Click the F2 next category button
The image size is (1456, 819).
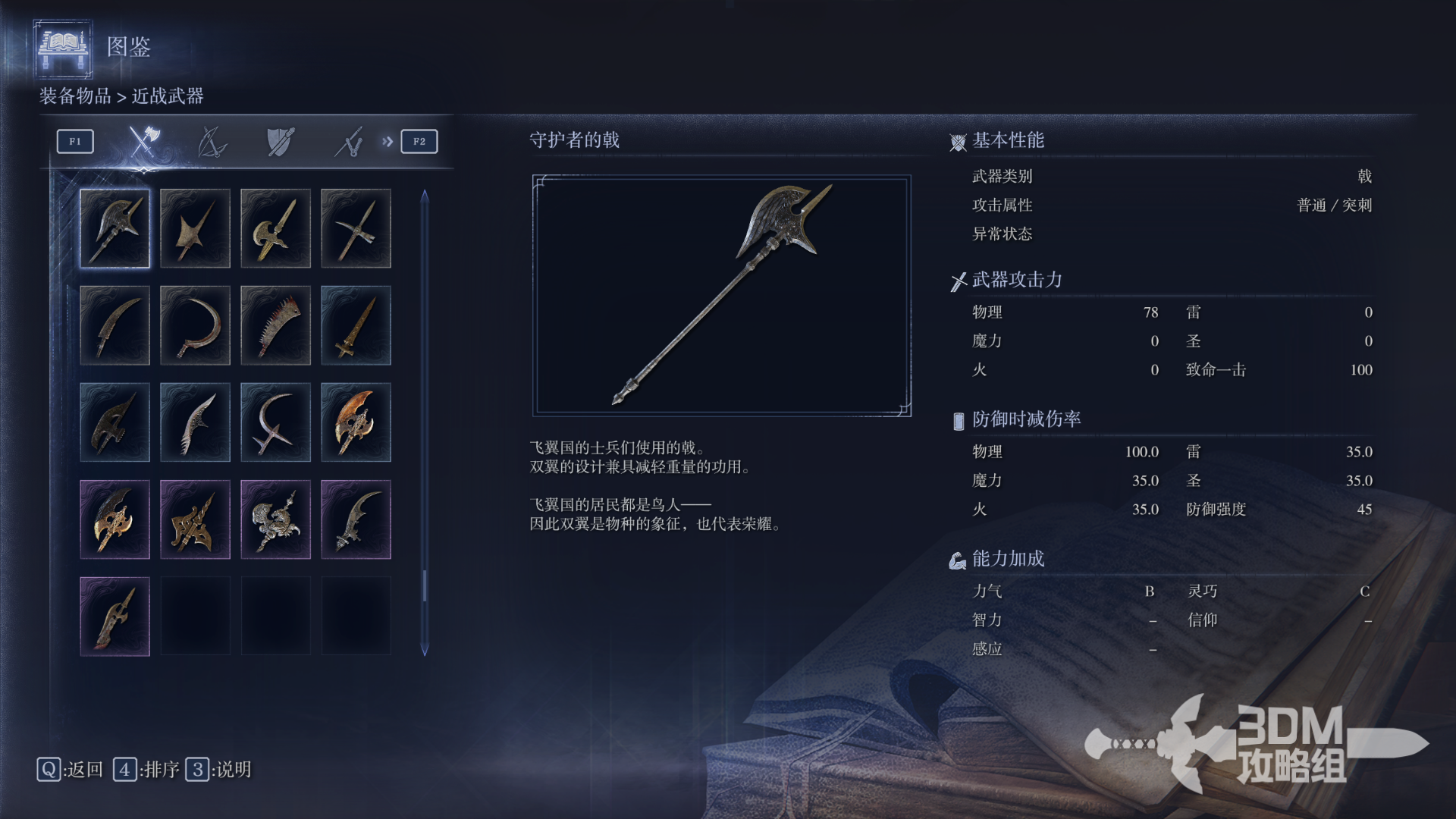419,142
